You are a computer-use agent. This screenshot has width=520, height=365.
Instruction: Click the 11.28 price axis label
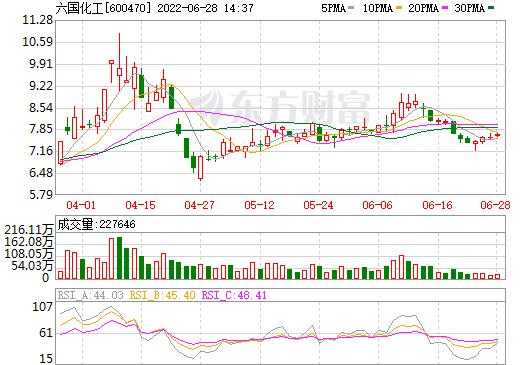coord(38,21)
